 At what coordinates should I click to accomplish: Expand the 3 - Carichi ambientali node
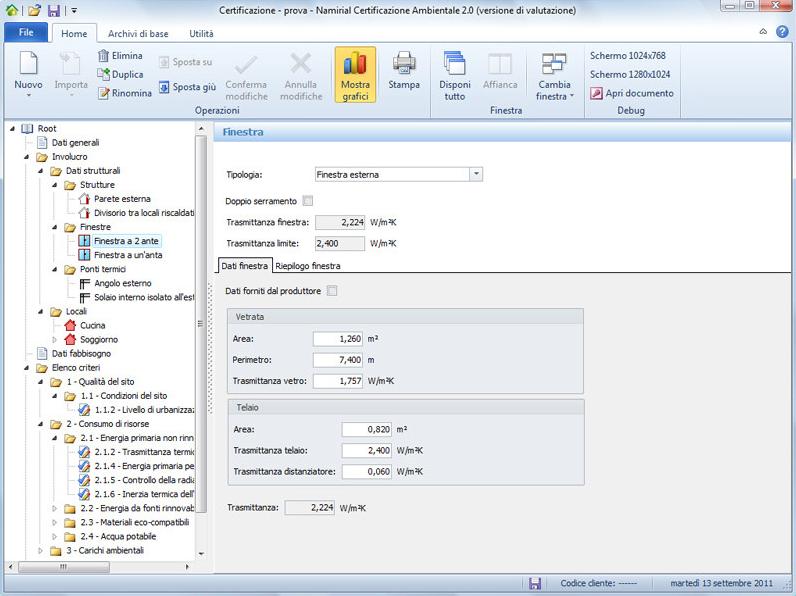41,550
